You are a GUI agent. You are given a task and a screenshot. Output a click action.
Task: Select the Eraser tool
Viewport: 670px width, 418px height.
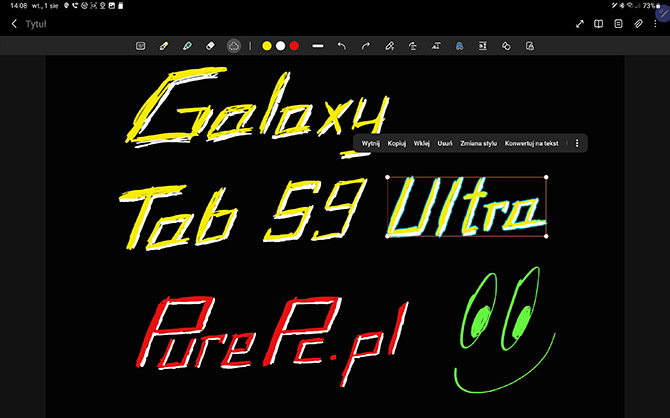(x=210, y=46)
